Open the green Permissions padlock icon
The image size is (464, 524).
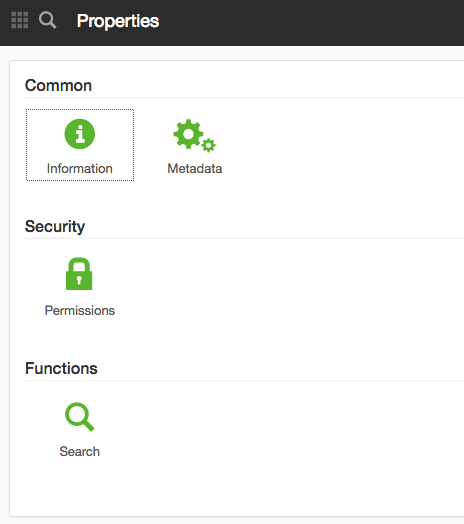point(79,274)
